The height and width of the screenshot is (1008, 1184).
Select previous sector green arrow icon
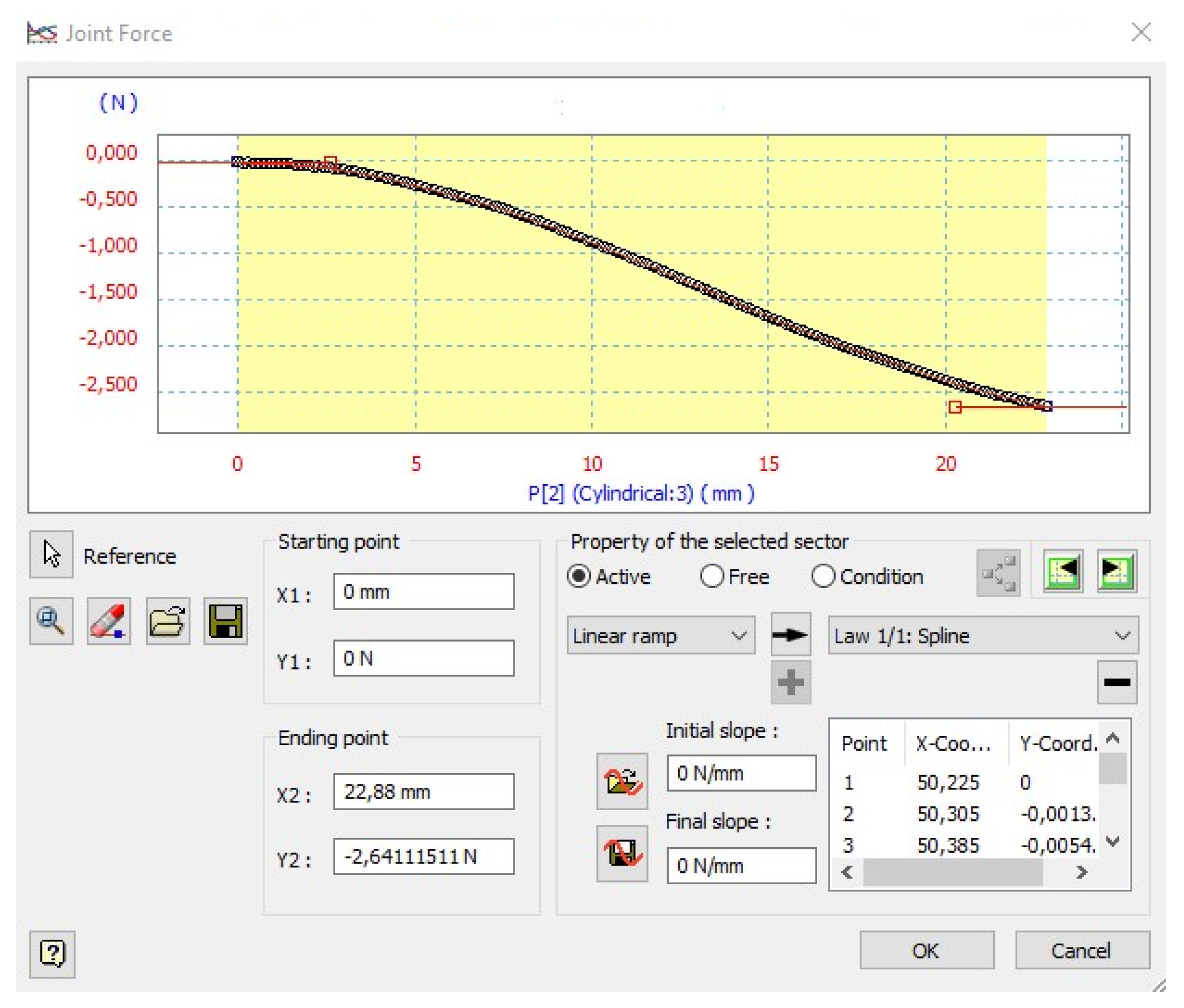1063,572
